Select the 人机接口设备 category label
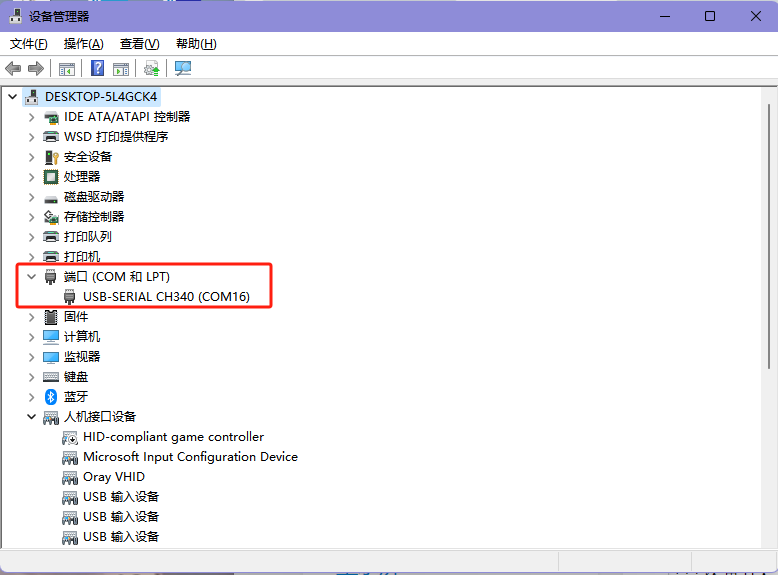Screen dimensions: 778x575 (x=100, y=417)
